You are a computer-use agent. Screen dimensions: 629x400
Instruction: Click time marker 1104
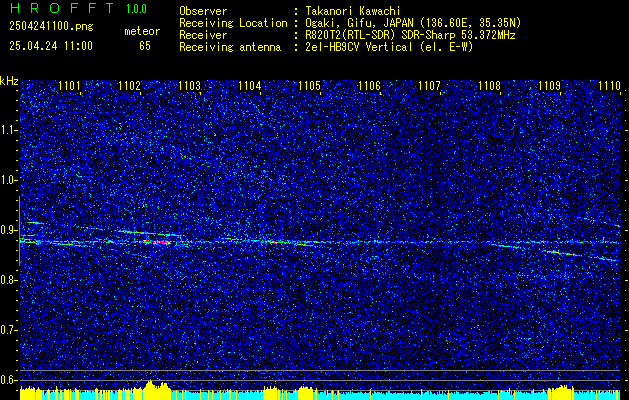pyautogui.click(x=250, y=86)
